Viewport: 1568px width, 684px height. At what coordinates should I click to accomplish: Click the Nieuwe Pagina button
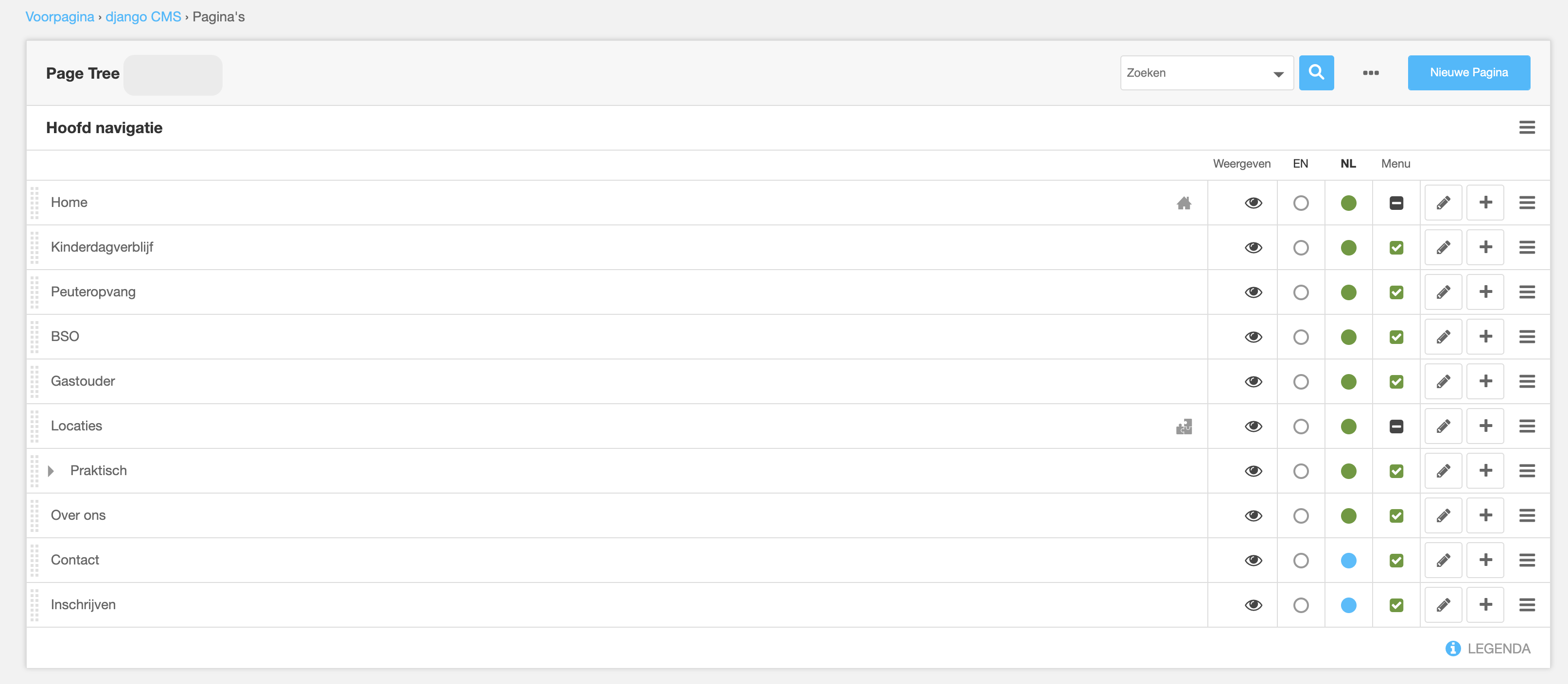(x=1468, y=72)
